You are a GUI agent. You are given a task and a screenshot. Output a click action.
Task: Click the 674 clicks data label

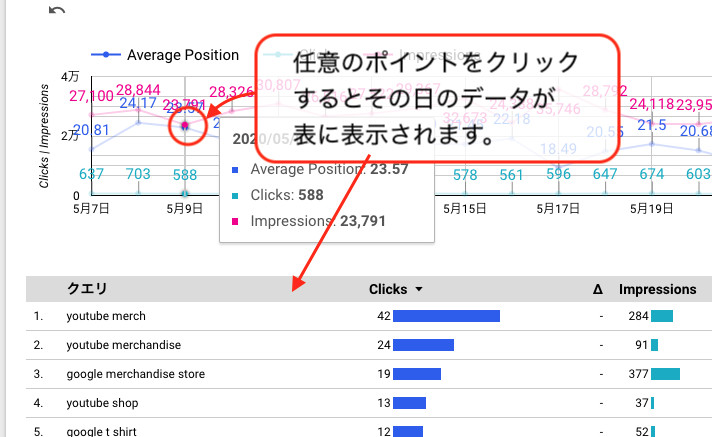[652, 174]
